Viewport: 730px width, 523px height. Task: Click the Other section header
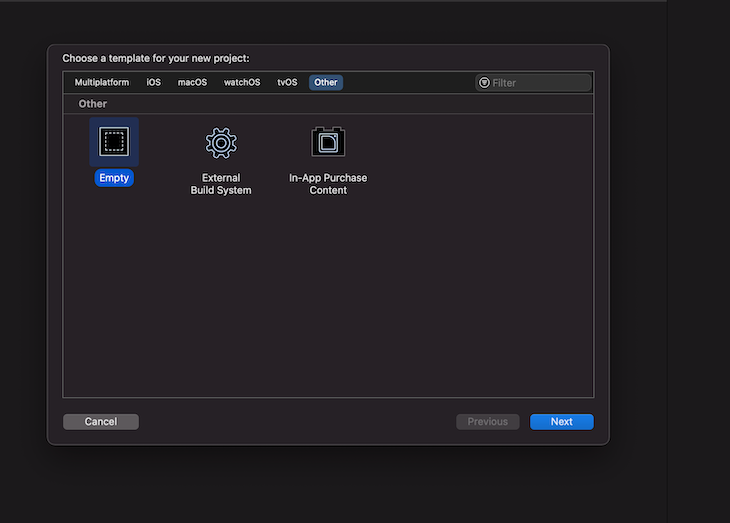(x=93, y=104)
